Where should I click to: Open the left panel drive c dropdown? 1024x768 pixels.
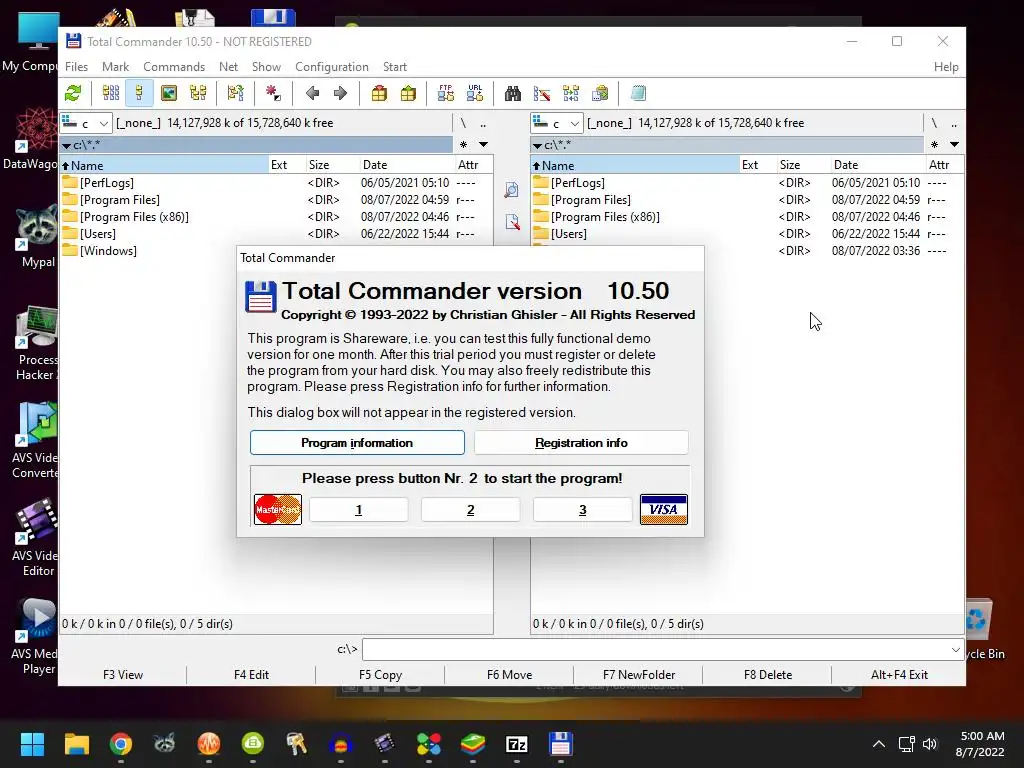point(86,123)
